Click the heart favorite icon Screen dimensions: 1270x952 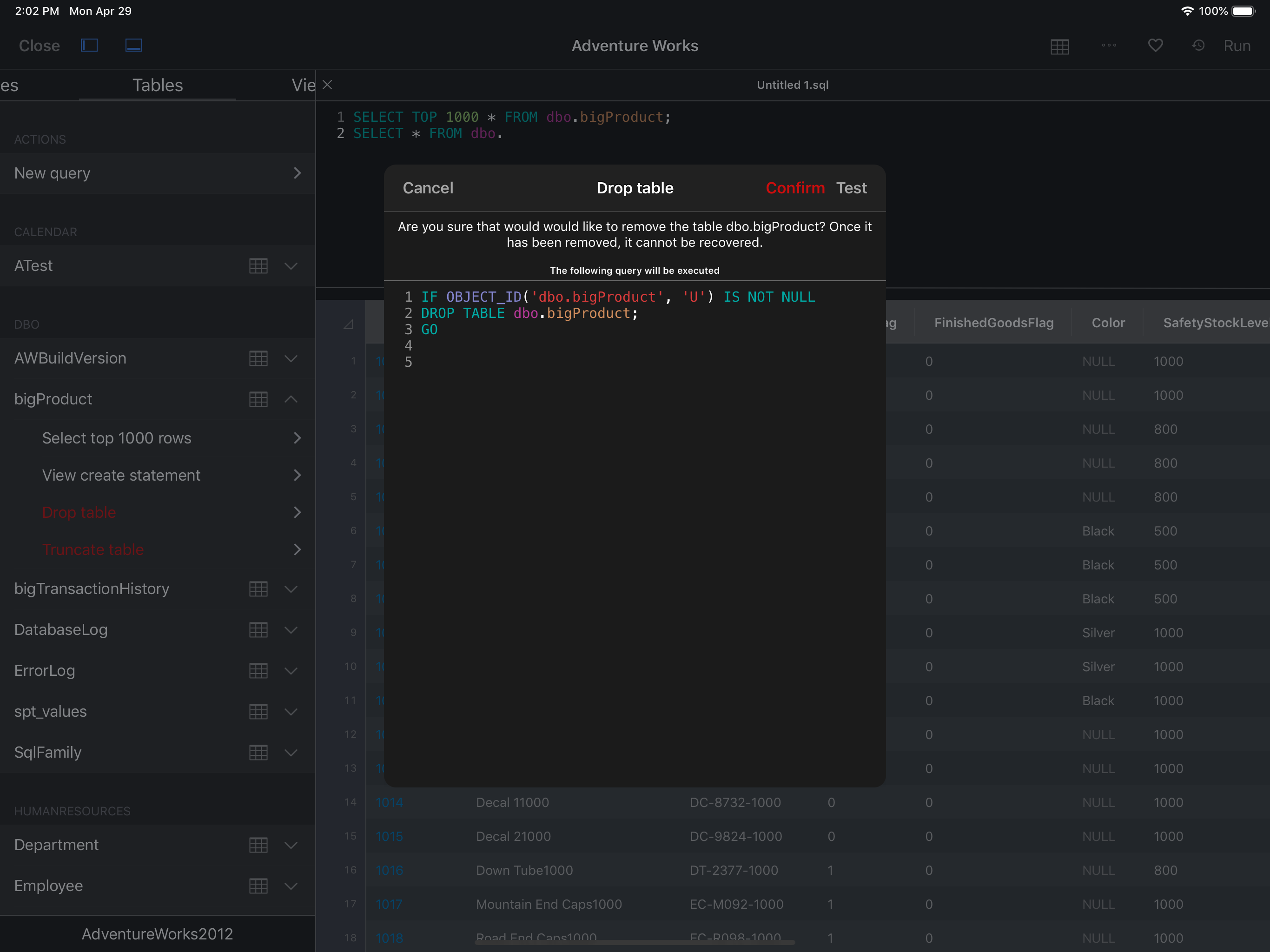pyautogui.click(x=1155, y=46)
